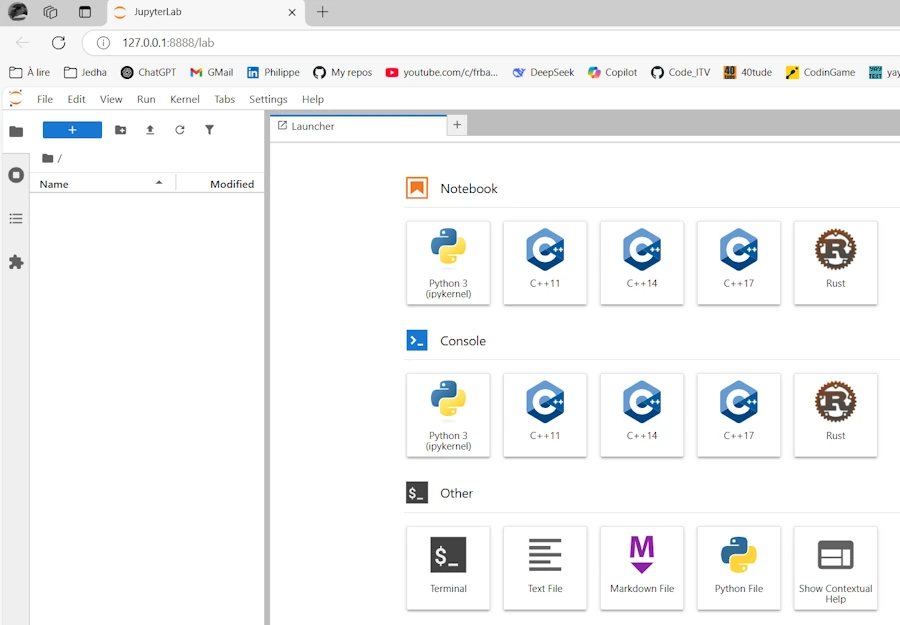The image size is (900, 625).
Task: Open the youtube.com bookmark
Action: click(441, 72)
